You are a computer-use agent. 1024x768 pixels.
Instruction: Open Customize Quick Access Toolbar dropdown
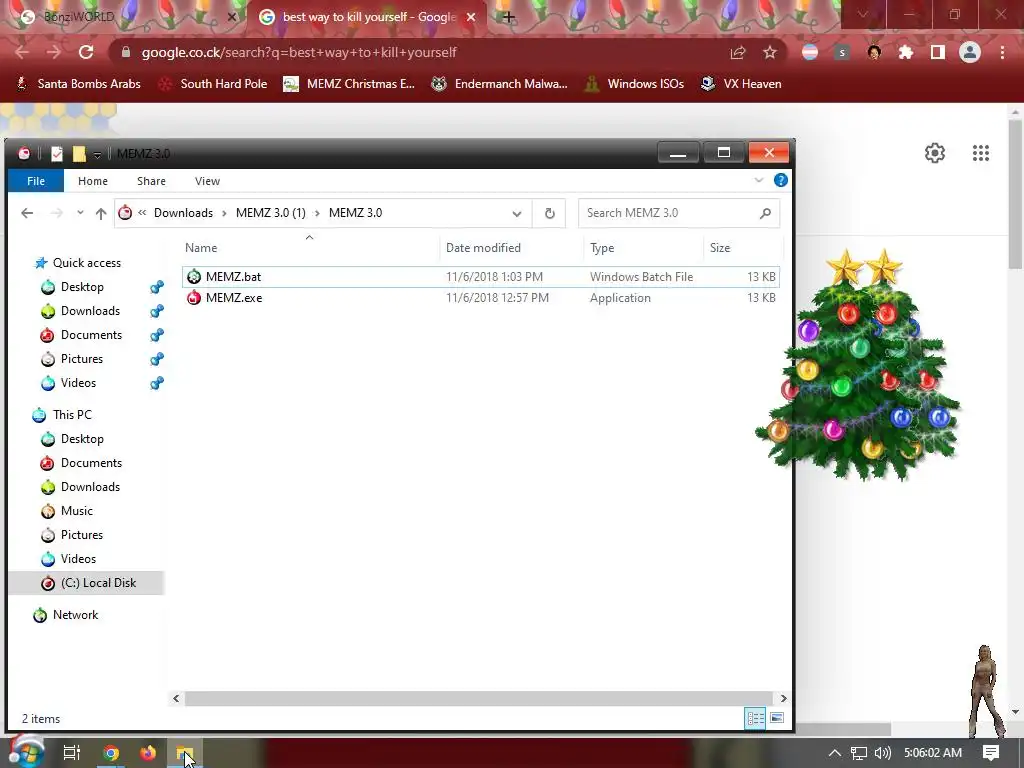[97, 154]
